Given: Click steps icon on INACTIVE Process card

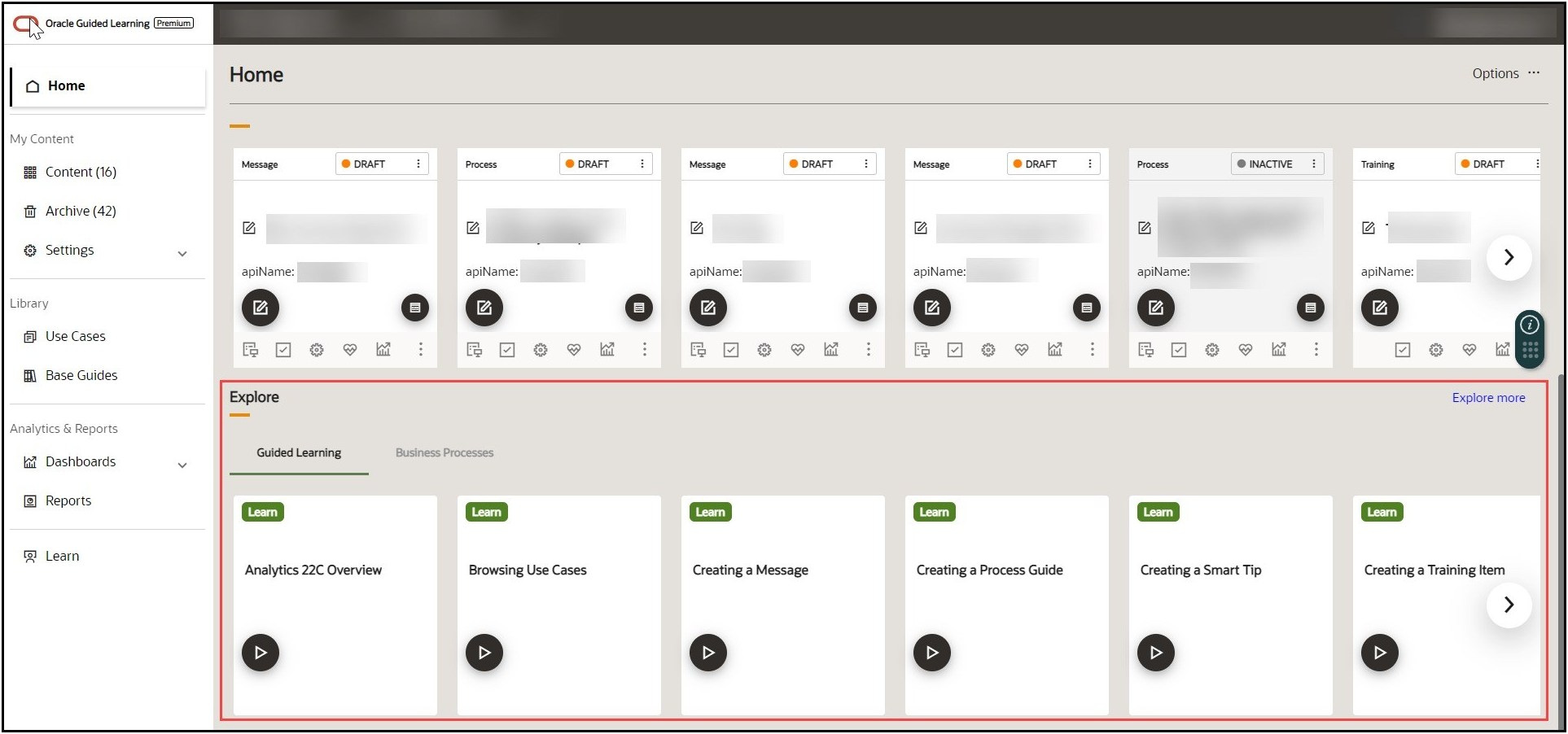Looking at the screenshot, I should (x=1145, y=350).
